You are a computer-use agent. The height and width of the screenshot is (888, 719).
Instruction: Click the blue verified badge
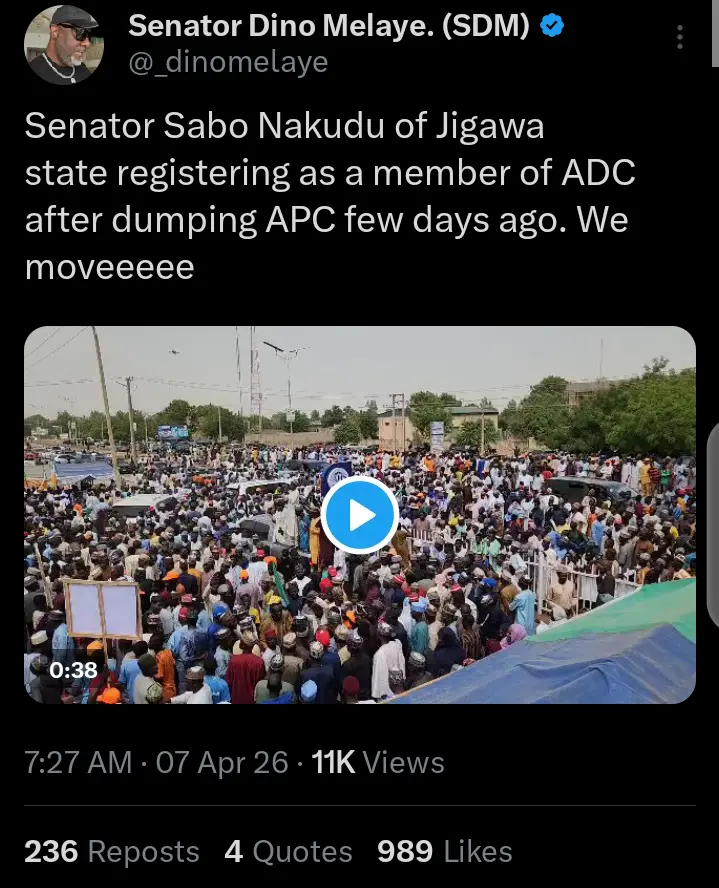pyautogui.click(x=552, y=27)
